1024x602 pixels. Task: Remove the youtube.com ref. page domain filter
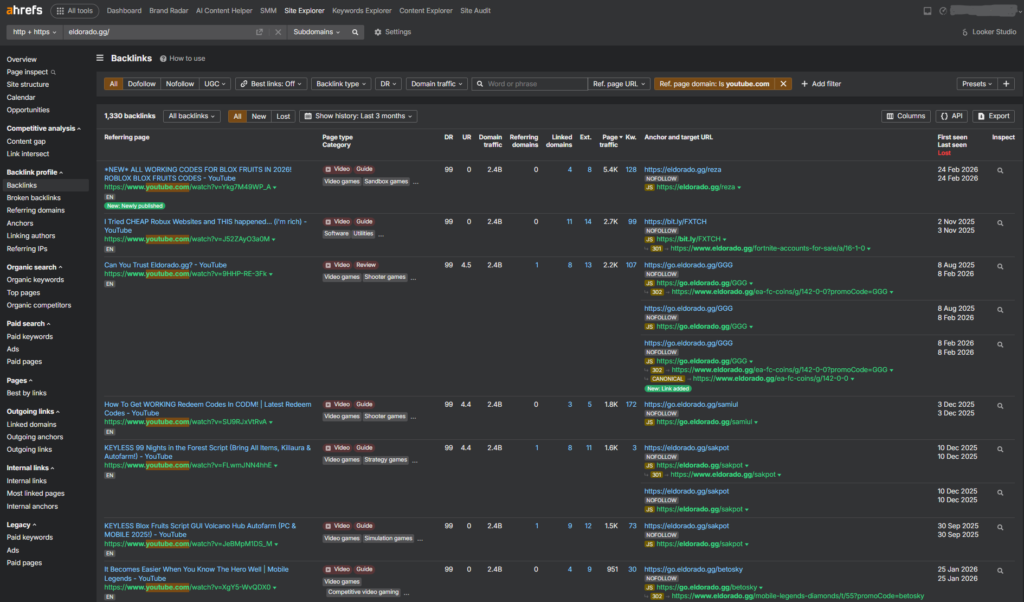(x=784, y=84)
